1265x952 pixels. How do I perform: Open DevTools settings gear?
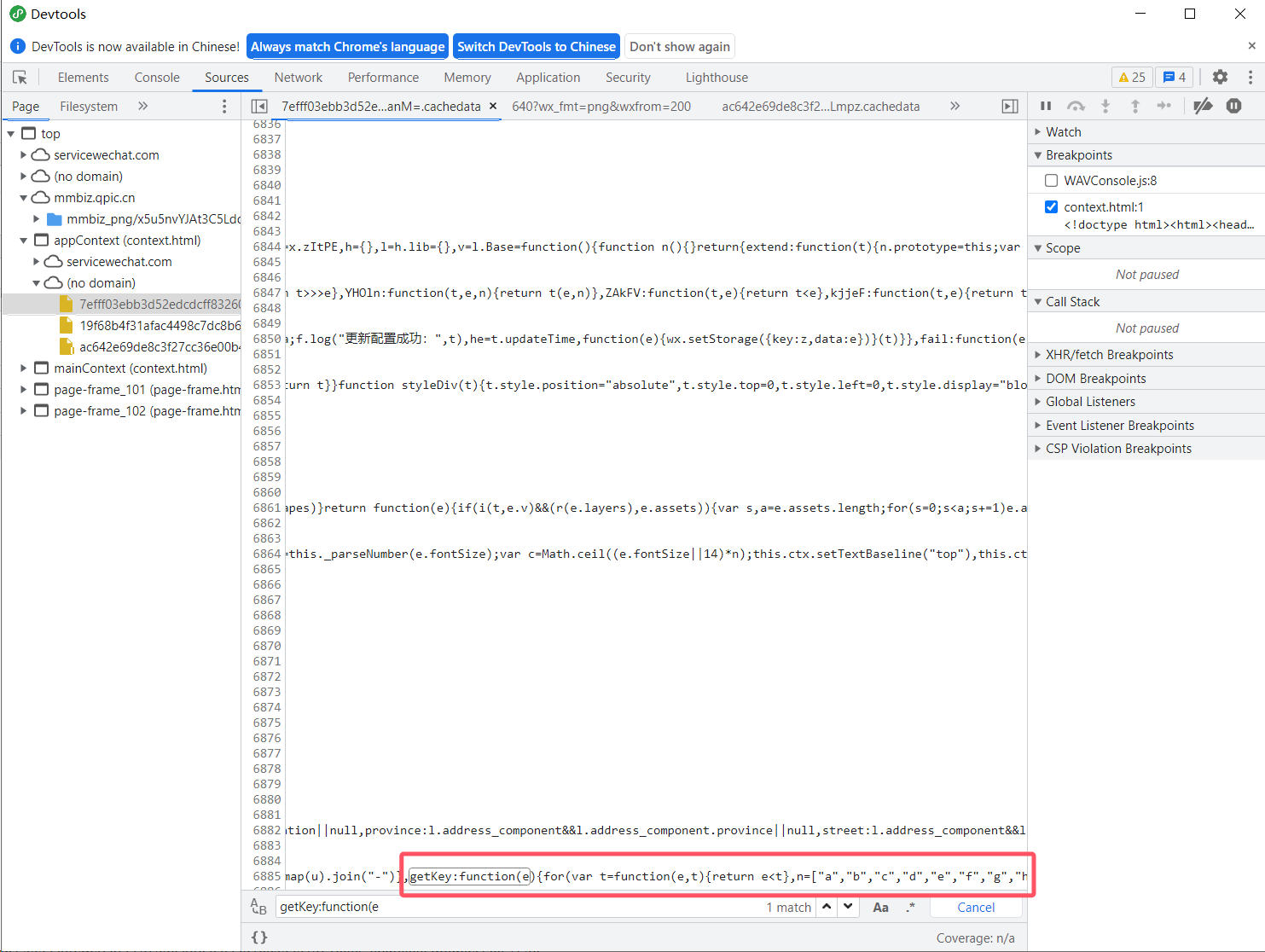[1220, 77]
